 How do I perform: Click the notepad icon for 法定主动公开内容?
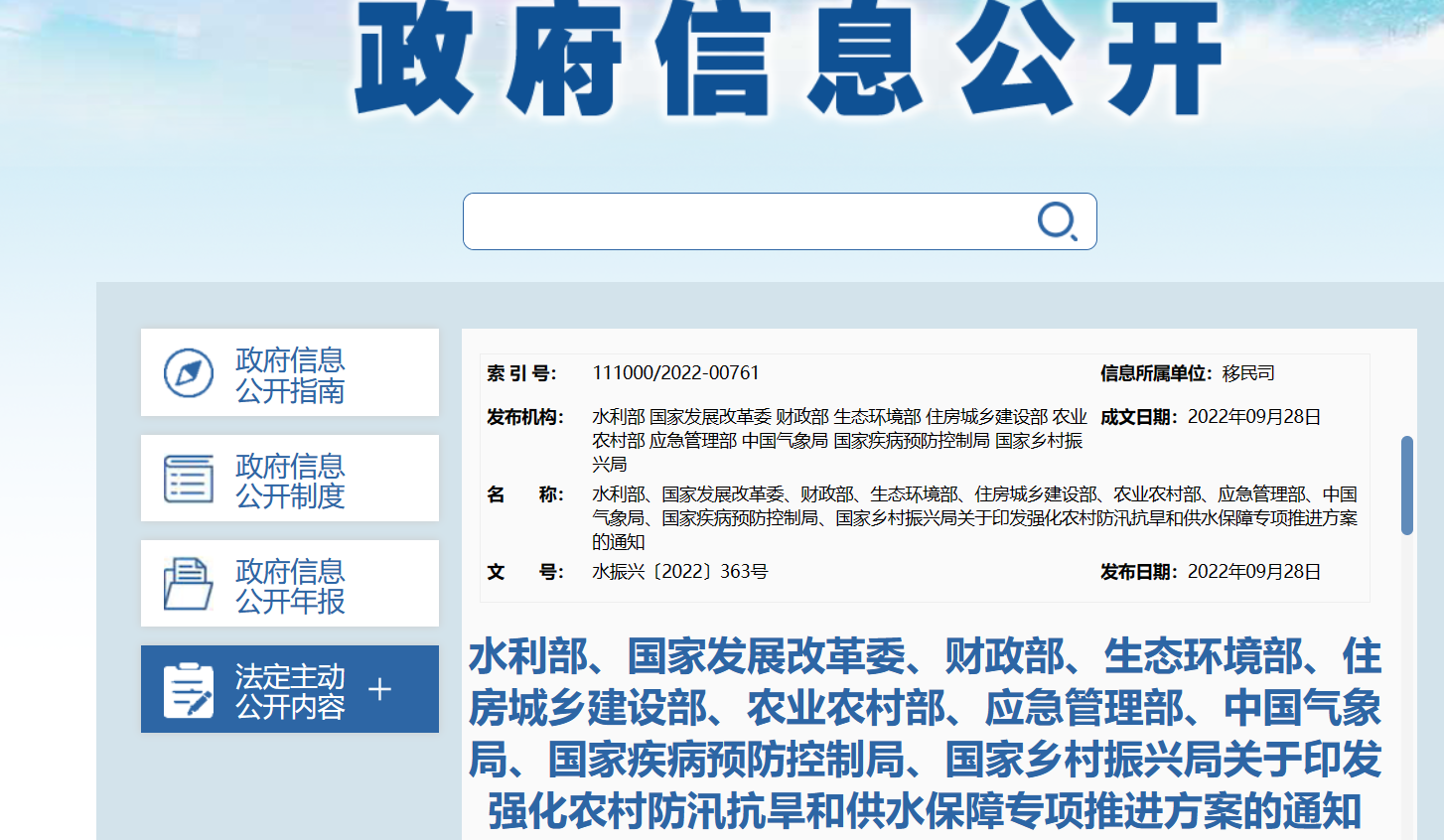click(x=189, y=689)
